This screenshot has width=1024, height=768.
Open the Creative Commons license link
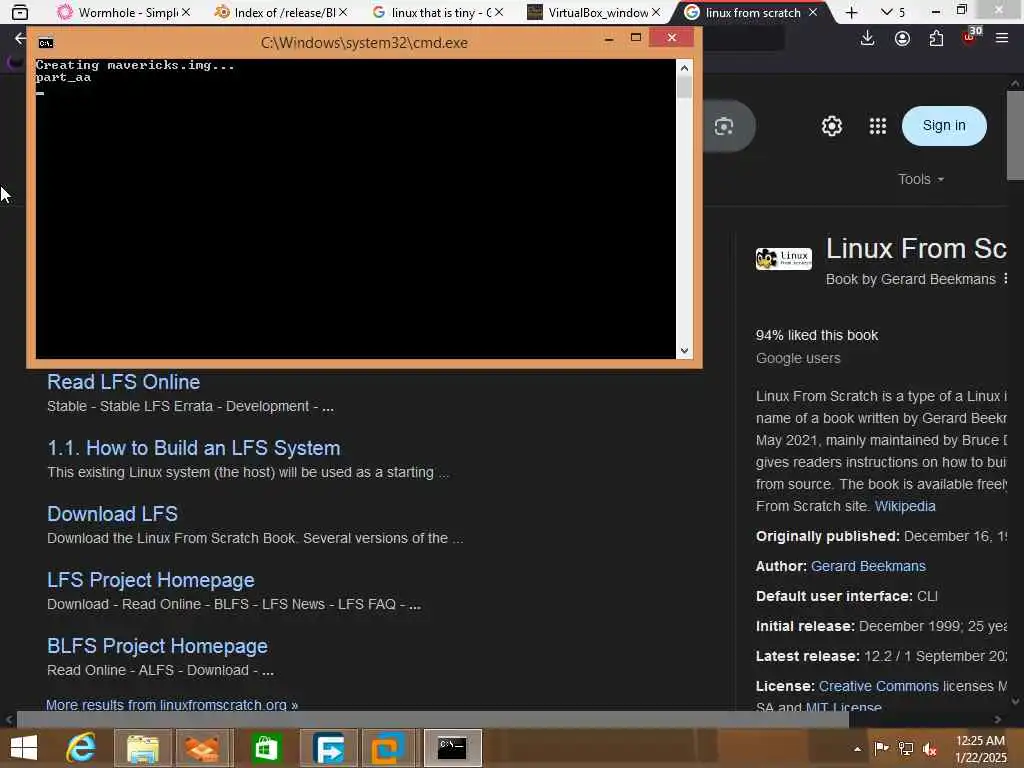tap(878, 686)
